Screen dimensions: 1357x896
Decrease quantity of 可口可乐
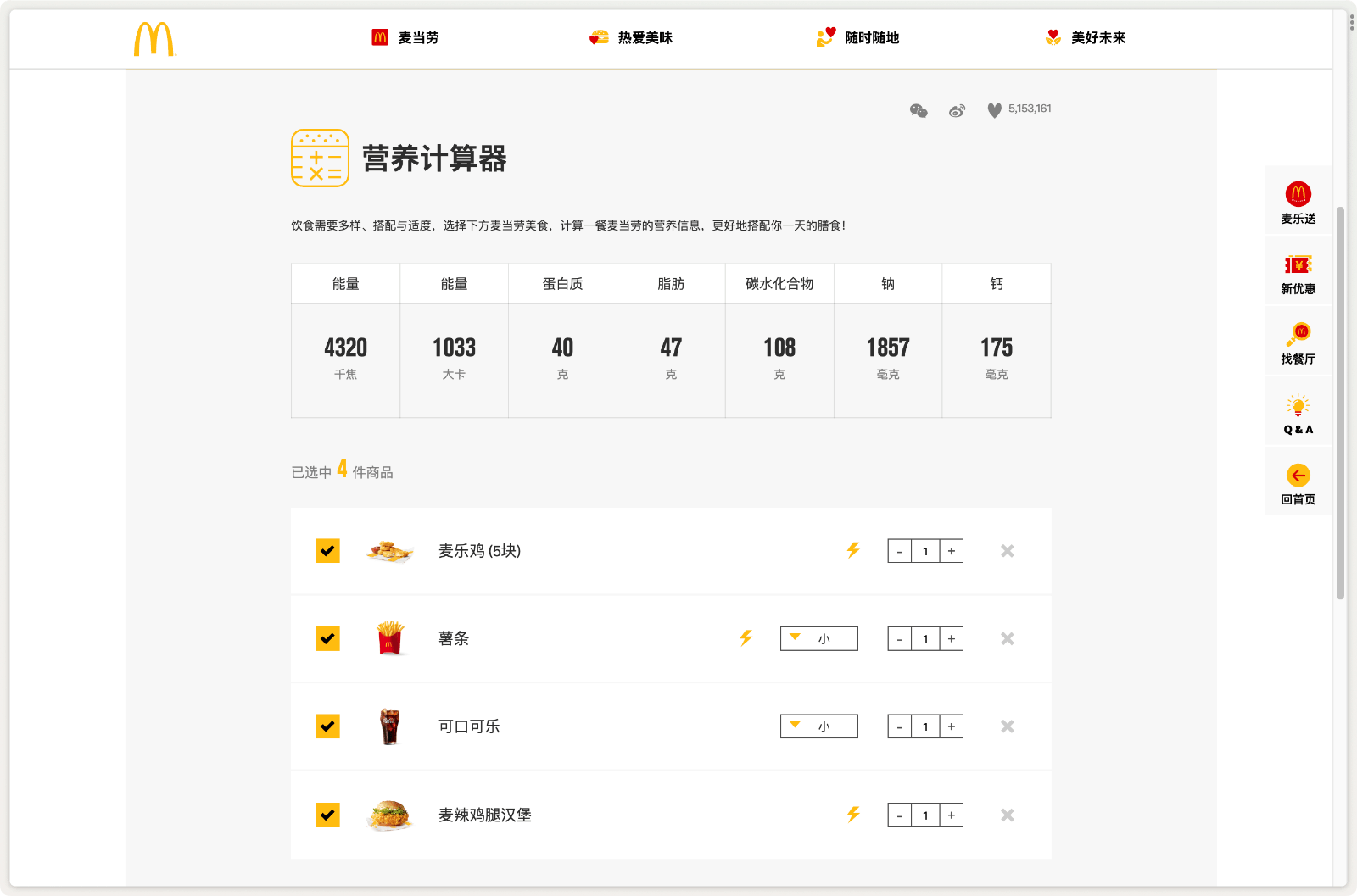coord(900,726)
